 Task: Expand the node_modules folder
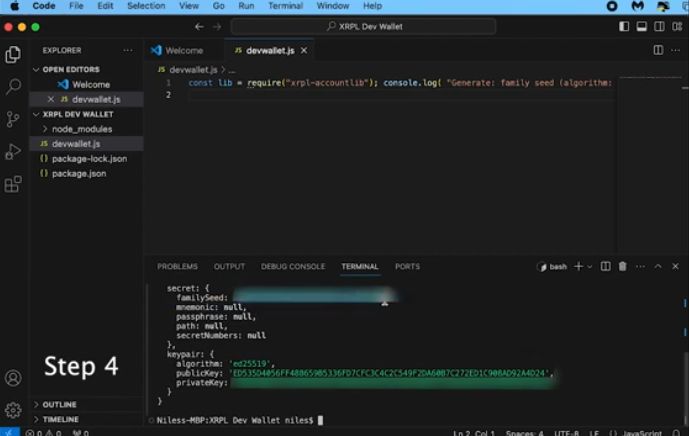[x=82, y=129]
